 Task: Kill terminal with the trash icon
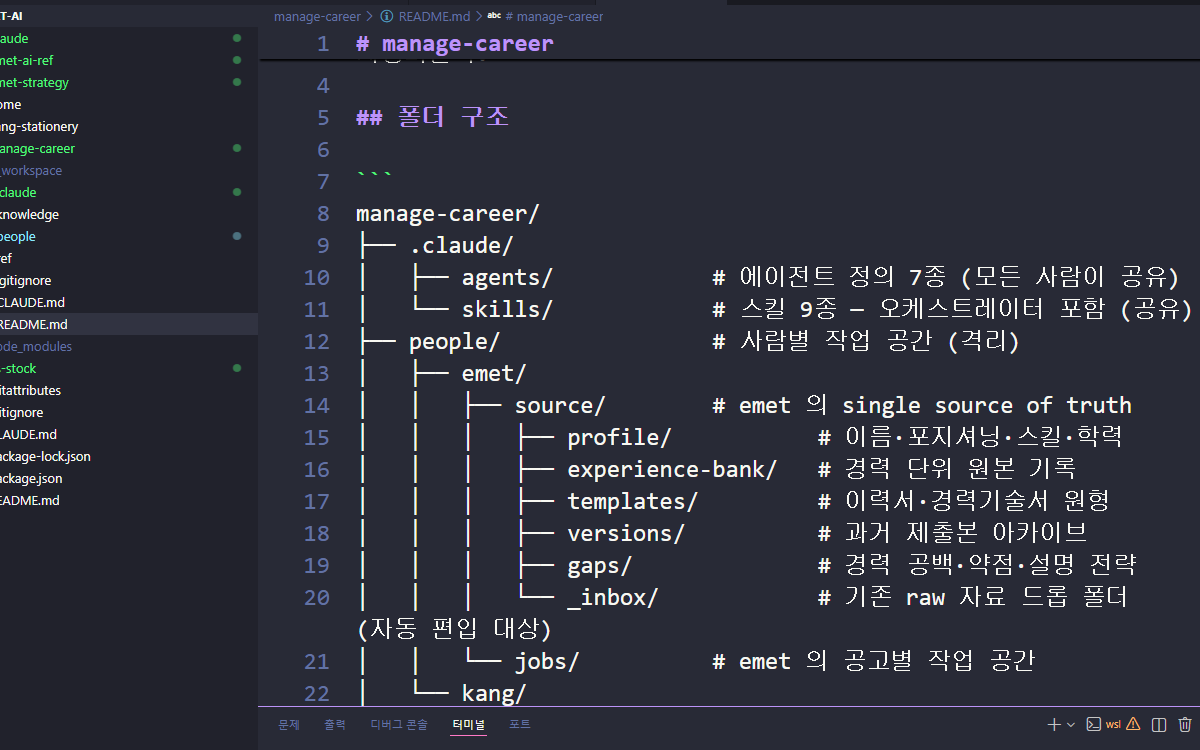[1185, 724]
